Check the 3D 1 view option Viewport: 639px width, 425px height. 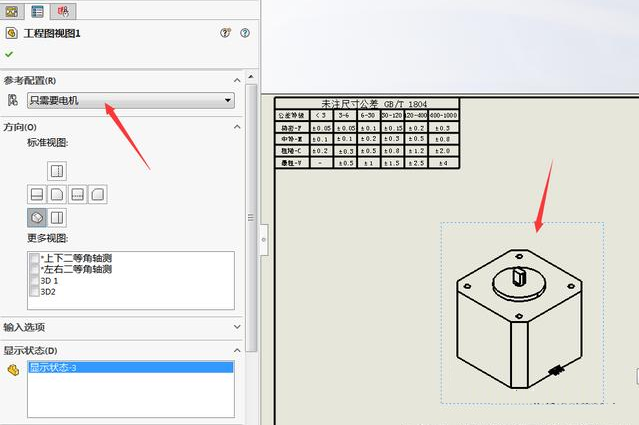[35, 281]
